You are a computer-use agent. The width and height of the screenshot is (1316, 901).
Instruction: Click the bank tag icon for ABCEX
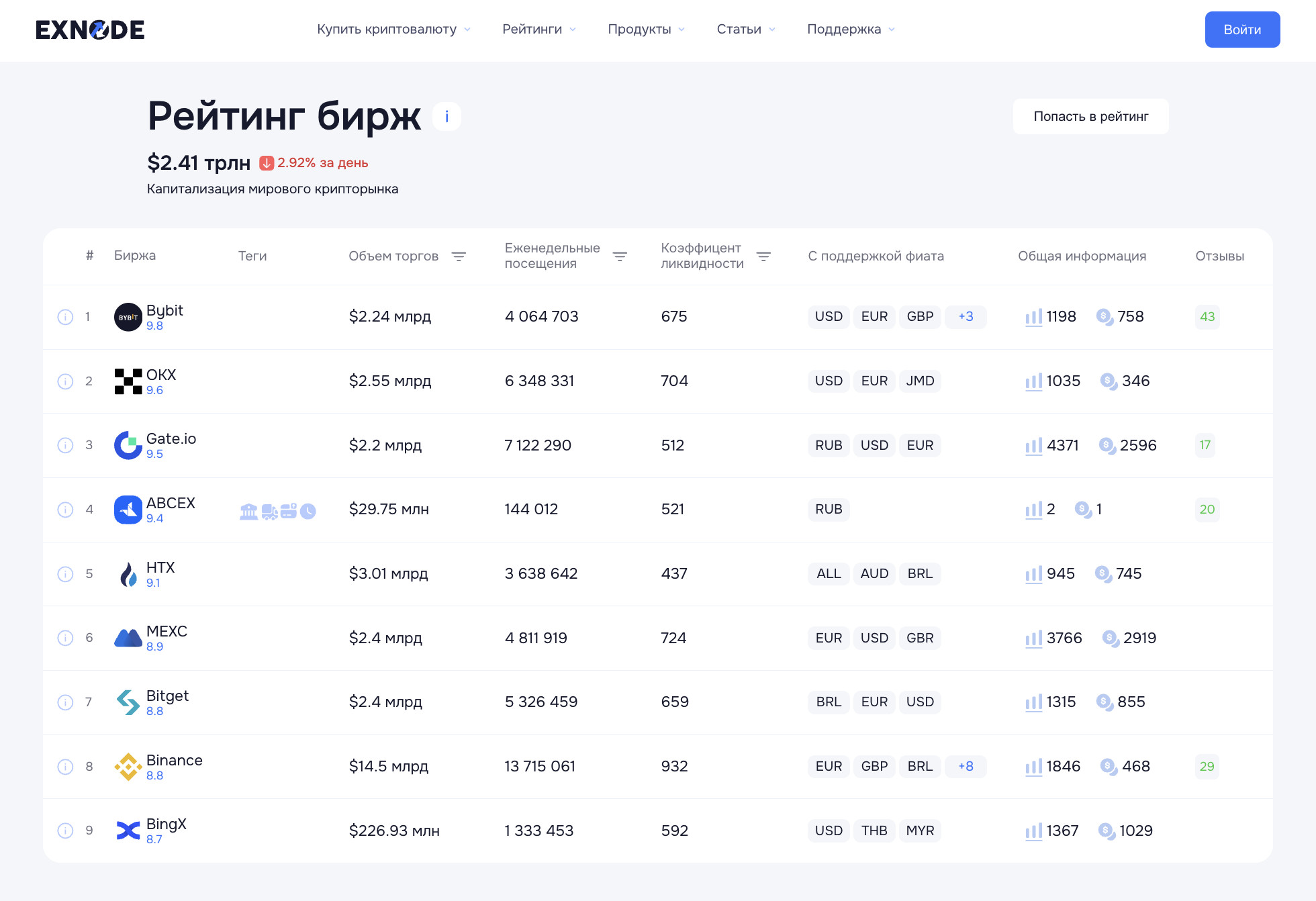click(248, 512)
